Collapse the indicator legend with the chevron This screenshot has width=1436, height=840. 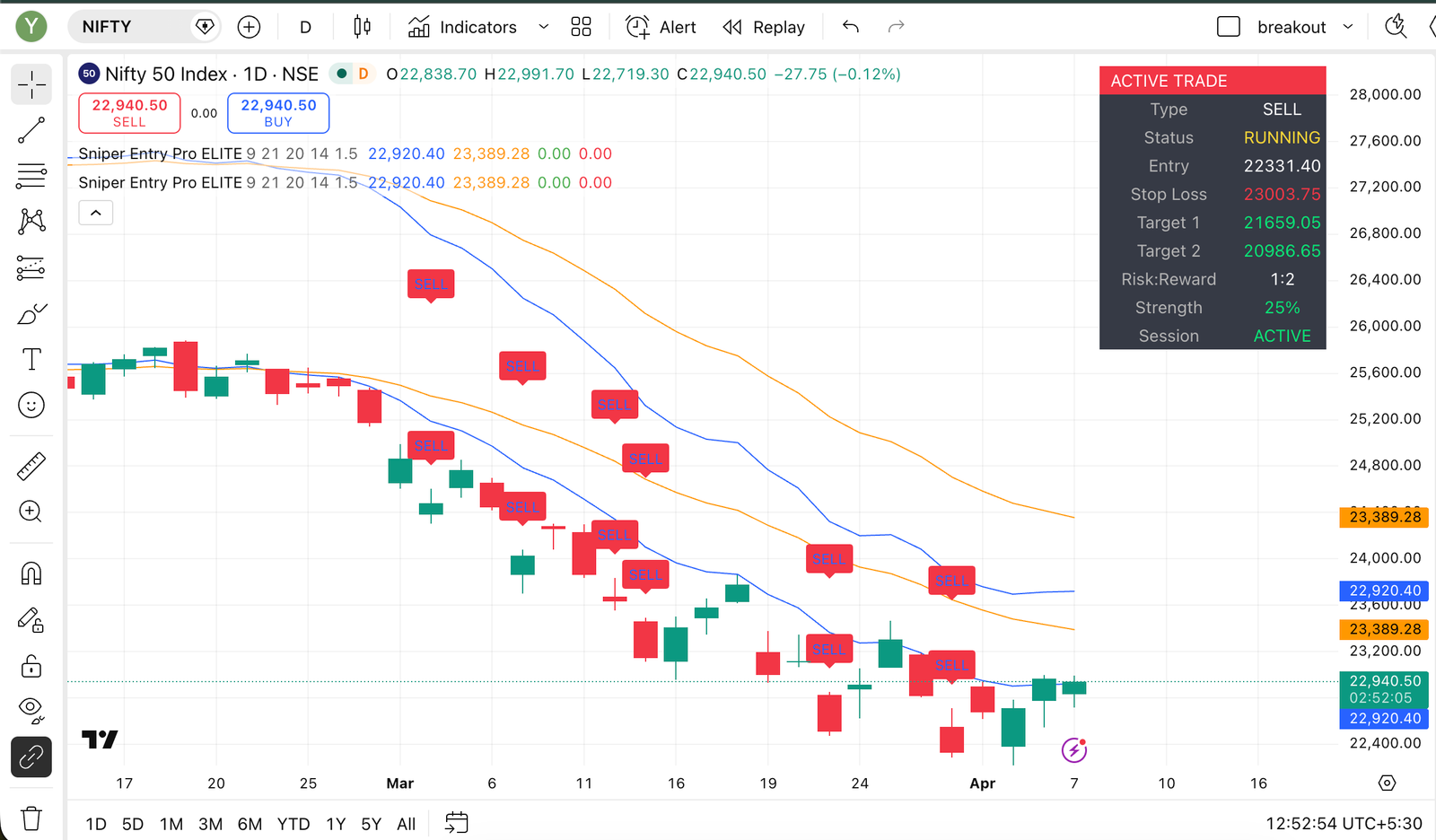(95, 213)
